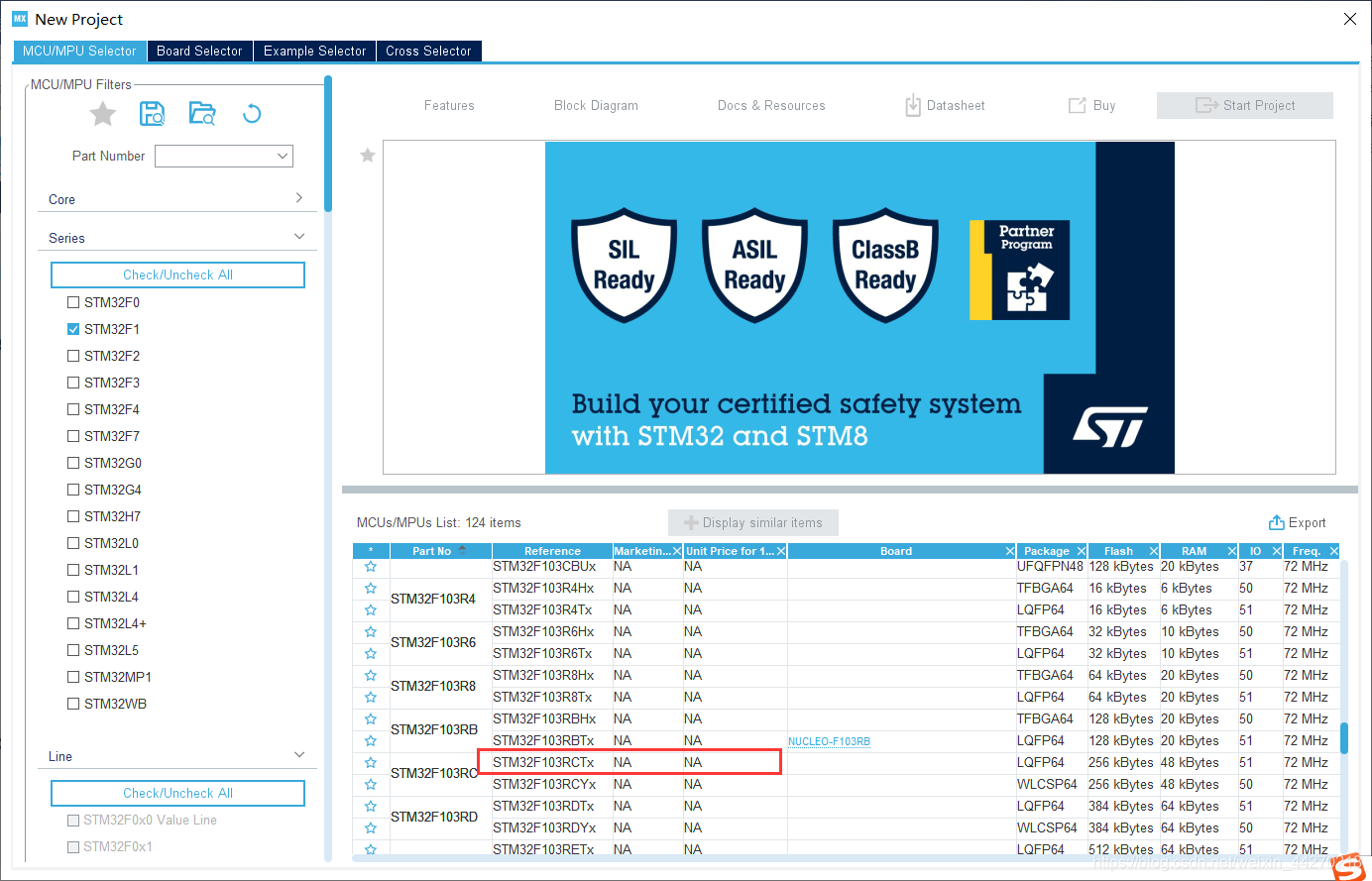The height and width of the screenshot is (881, 1372).
Task: Click the load search folder icon
Action: (x=202, y=114)
